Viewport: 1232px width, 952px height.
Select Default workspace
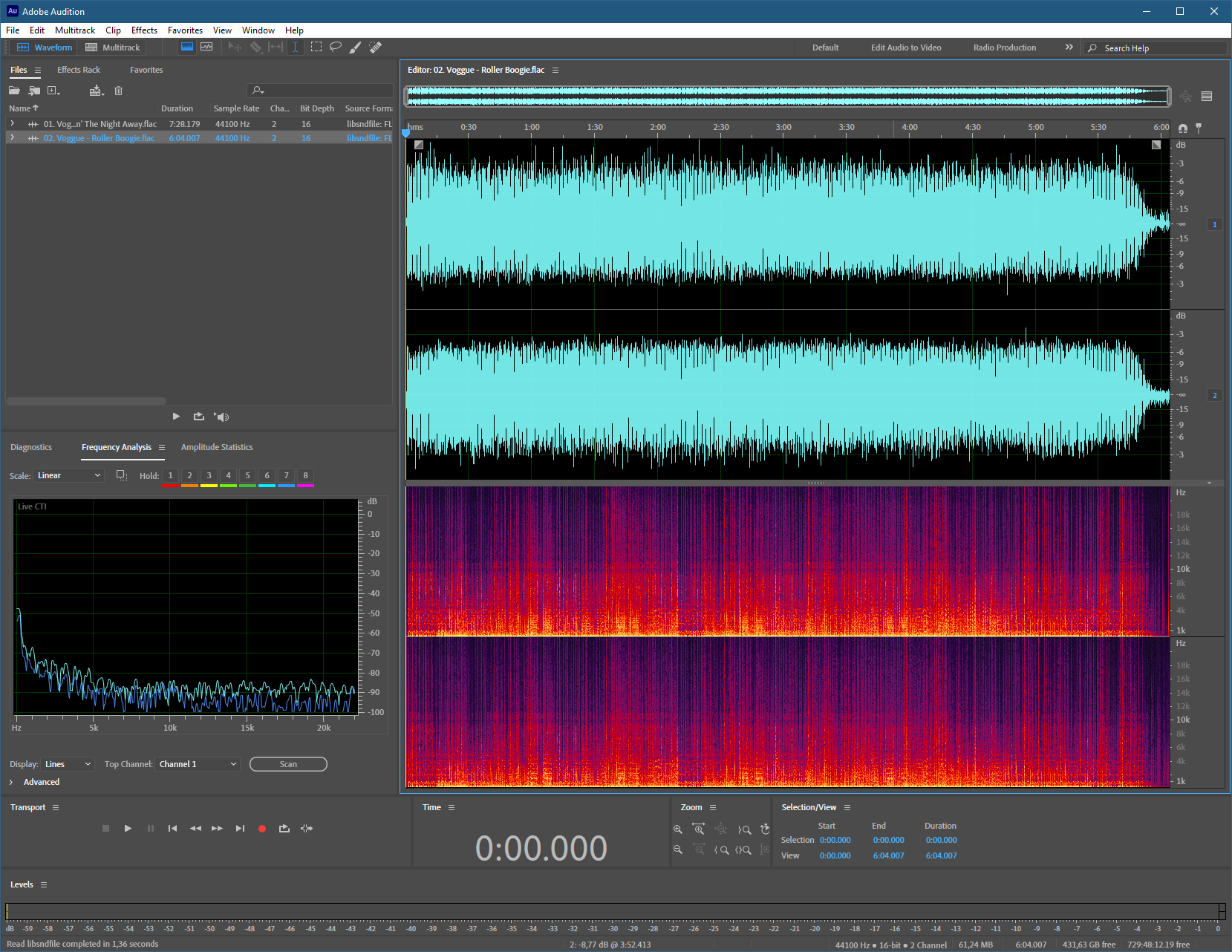pos(825,48)
